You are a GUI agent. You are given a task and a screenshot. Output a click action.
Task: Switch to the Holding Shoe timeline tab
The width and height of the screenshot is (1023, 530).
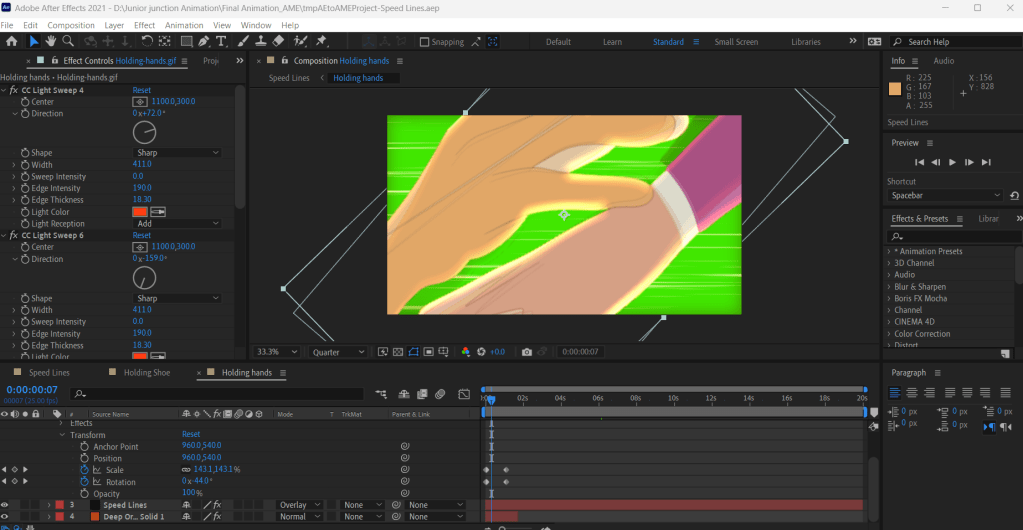147,373
